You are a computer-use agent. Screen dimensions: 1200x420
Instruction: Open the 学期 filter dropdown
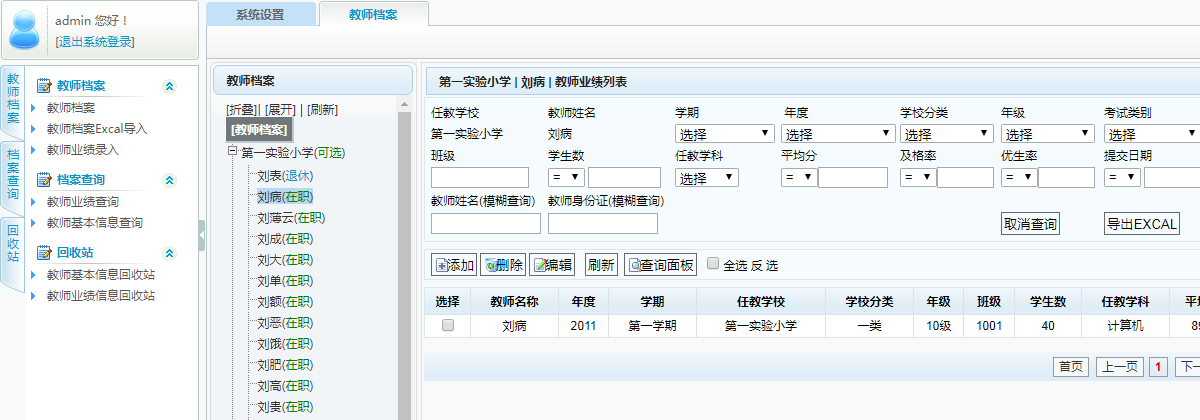click(724, 134)
